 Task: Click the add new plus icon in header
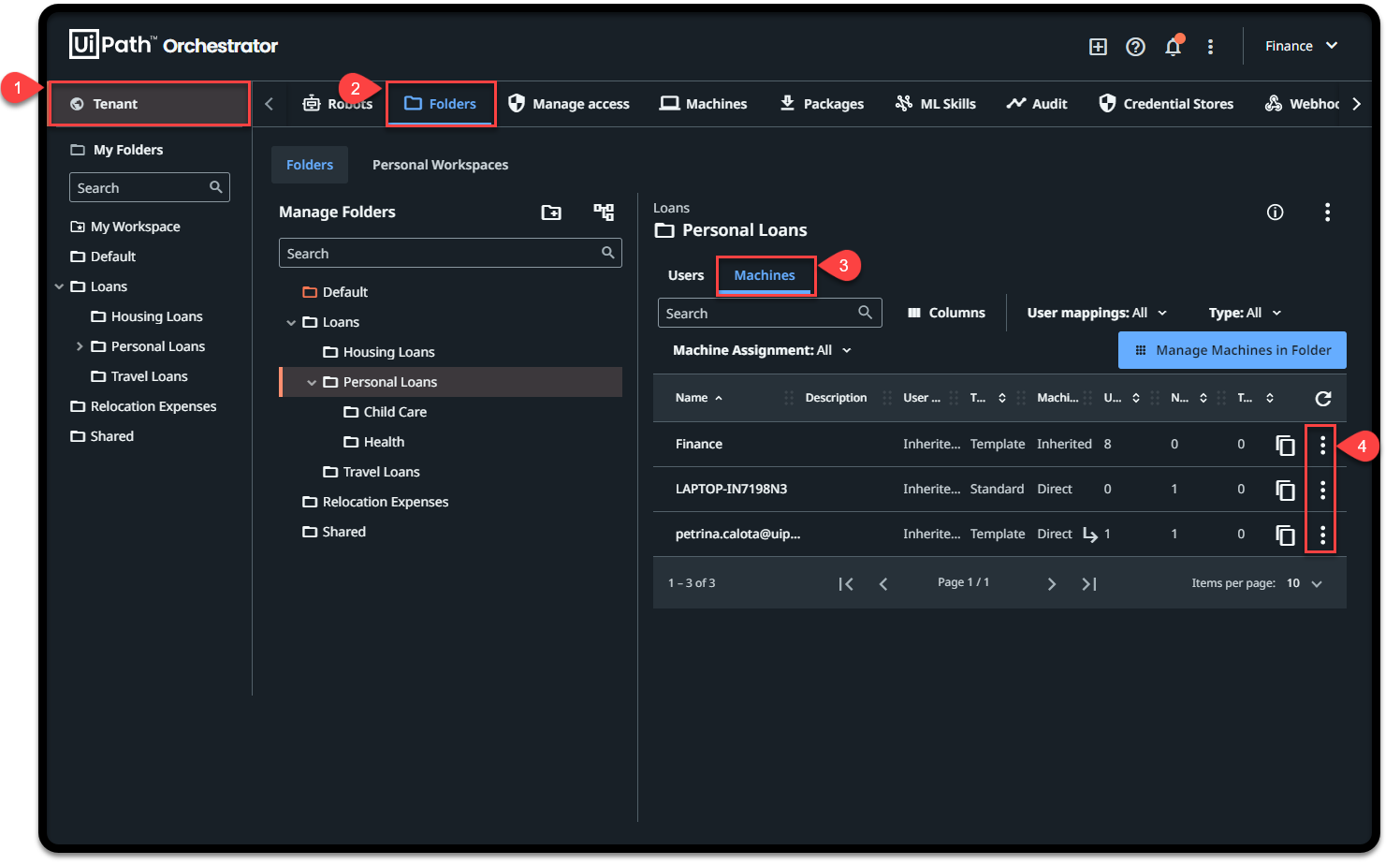[x=1098, y=47]
